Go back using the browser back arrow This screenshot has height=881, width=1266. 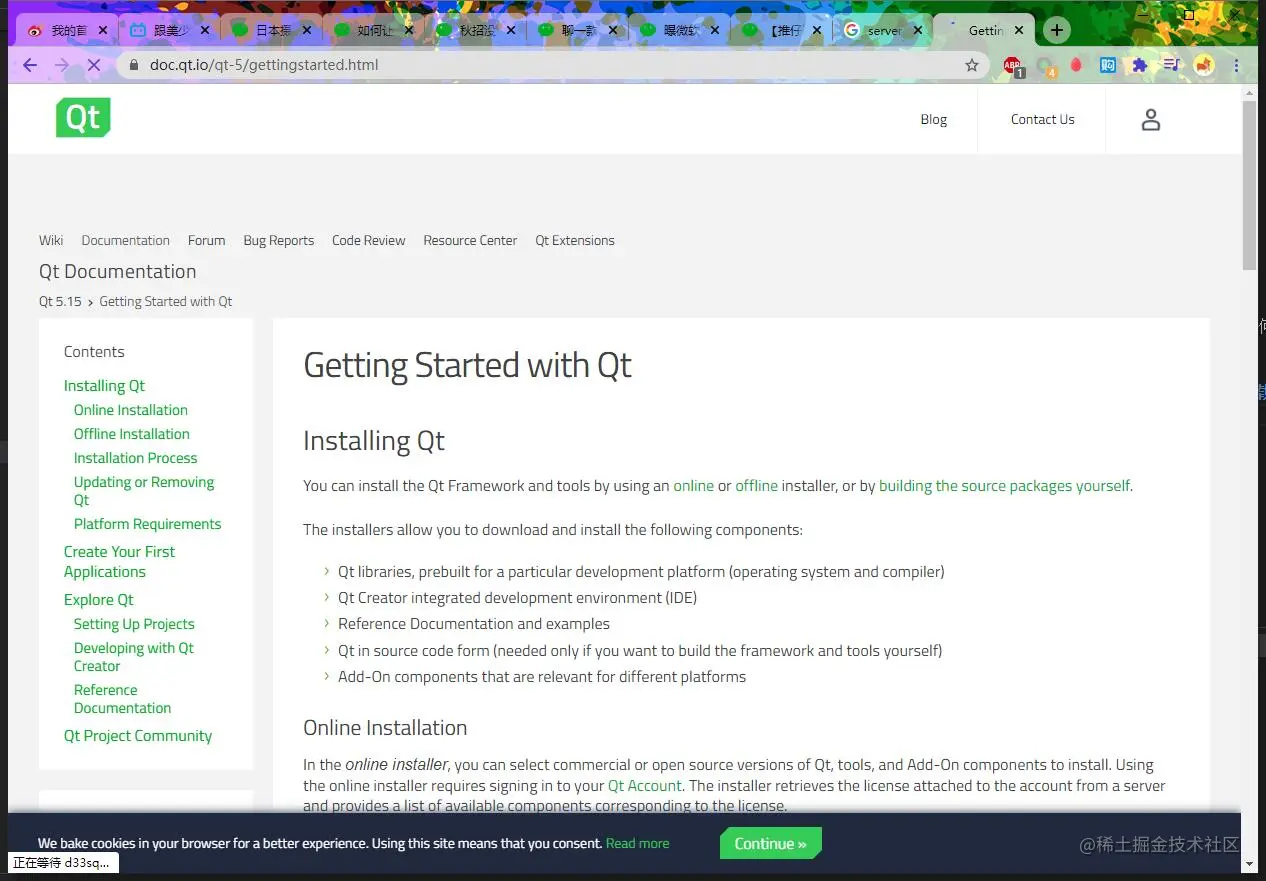30,65
